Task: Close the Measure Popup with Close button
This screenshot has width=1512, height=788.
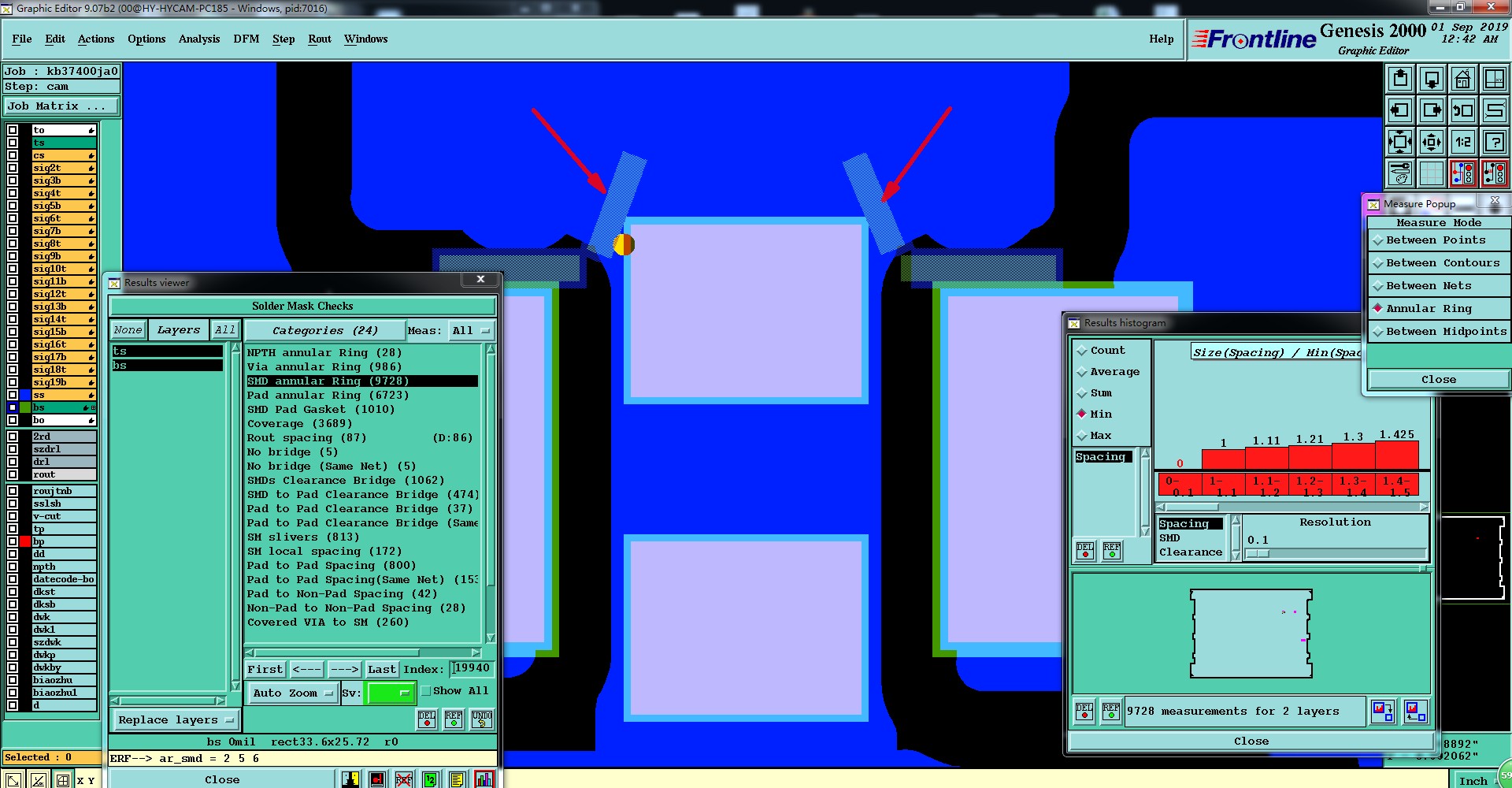Action: [x=1439, y=380]
